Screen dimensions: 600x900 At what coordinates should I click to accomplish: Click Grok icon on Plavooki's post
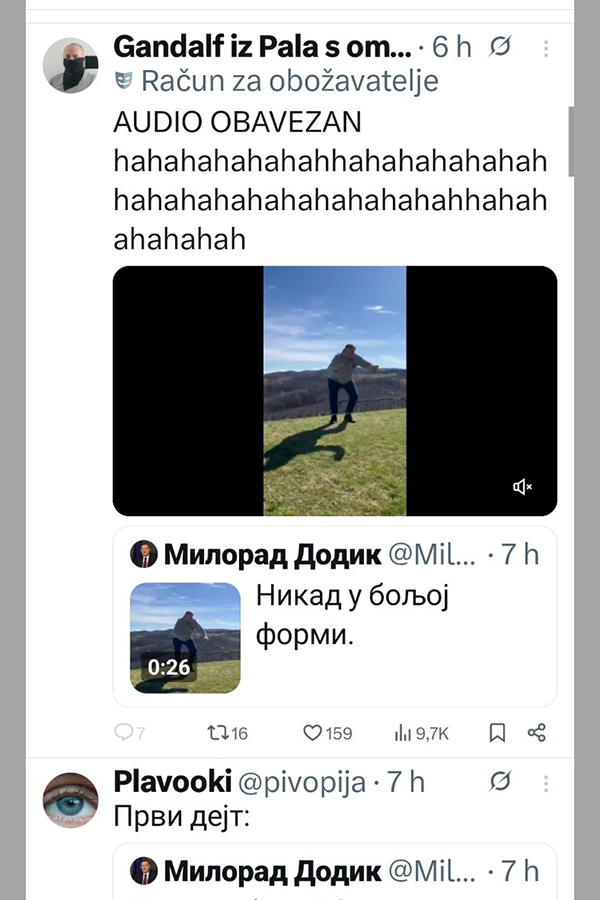coord(502,781)
